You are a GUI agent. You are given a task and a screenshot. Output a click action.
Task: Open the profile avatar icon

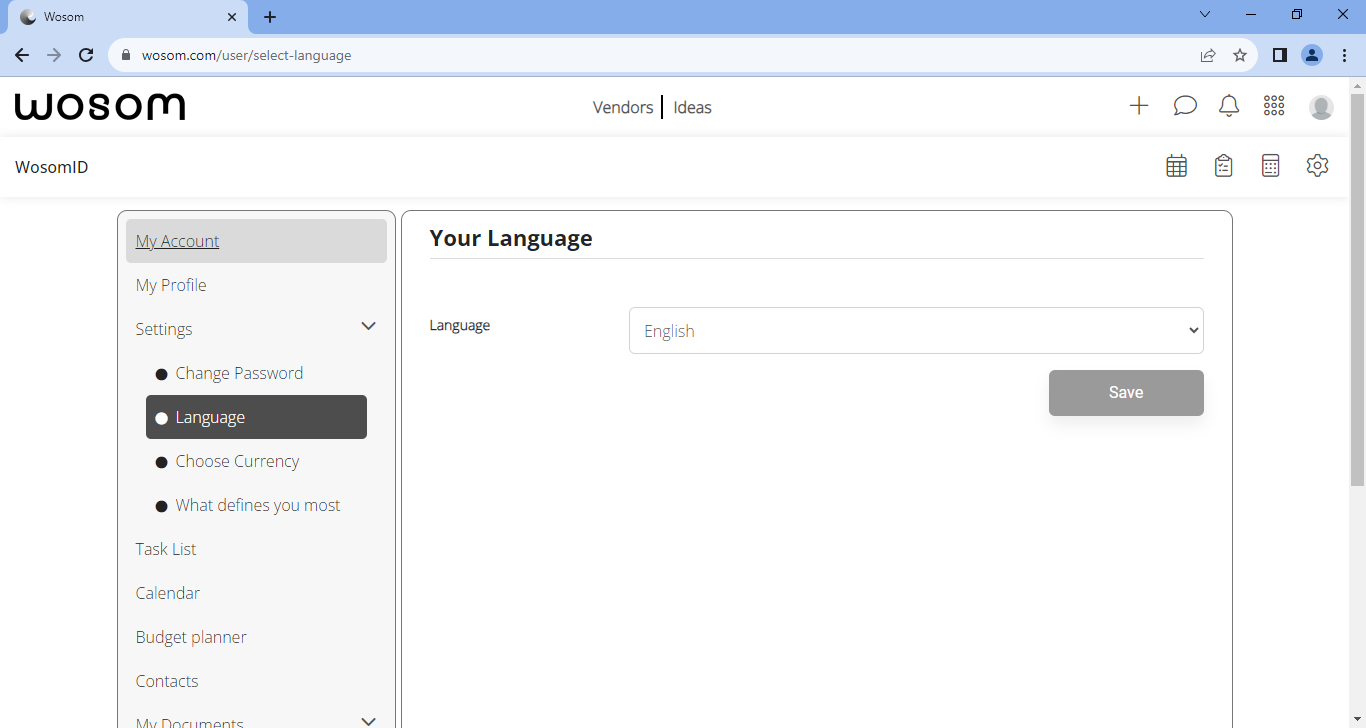1321,106
